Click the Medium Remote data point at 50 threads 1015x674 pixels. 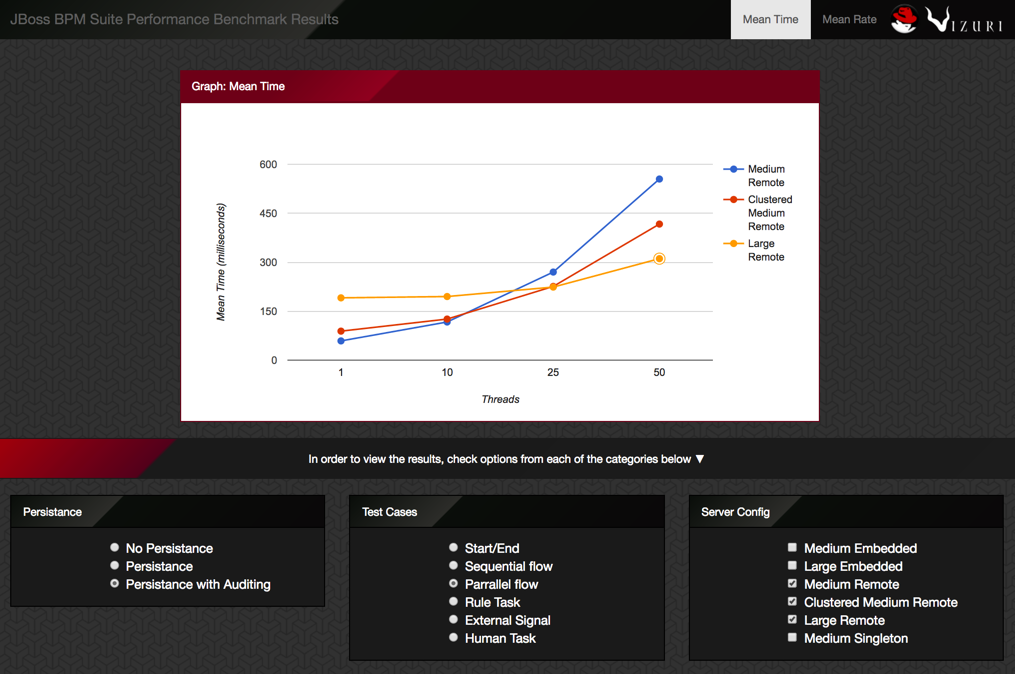coord(659,179)
